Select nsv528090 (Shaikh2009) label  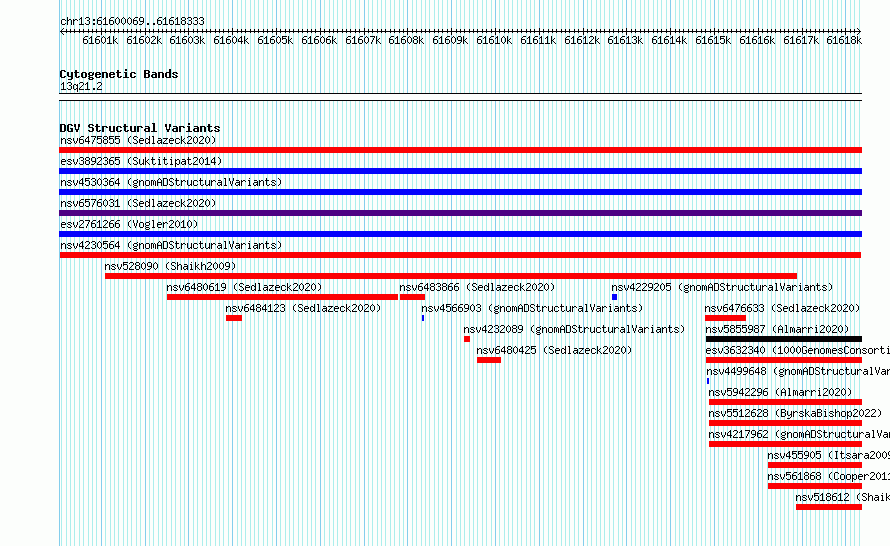tap(170, 266)
